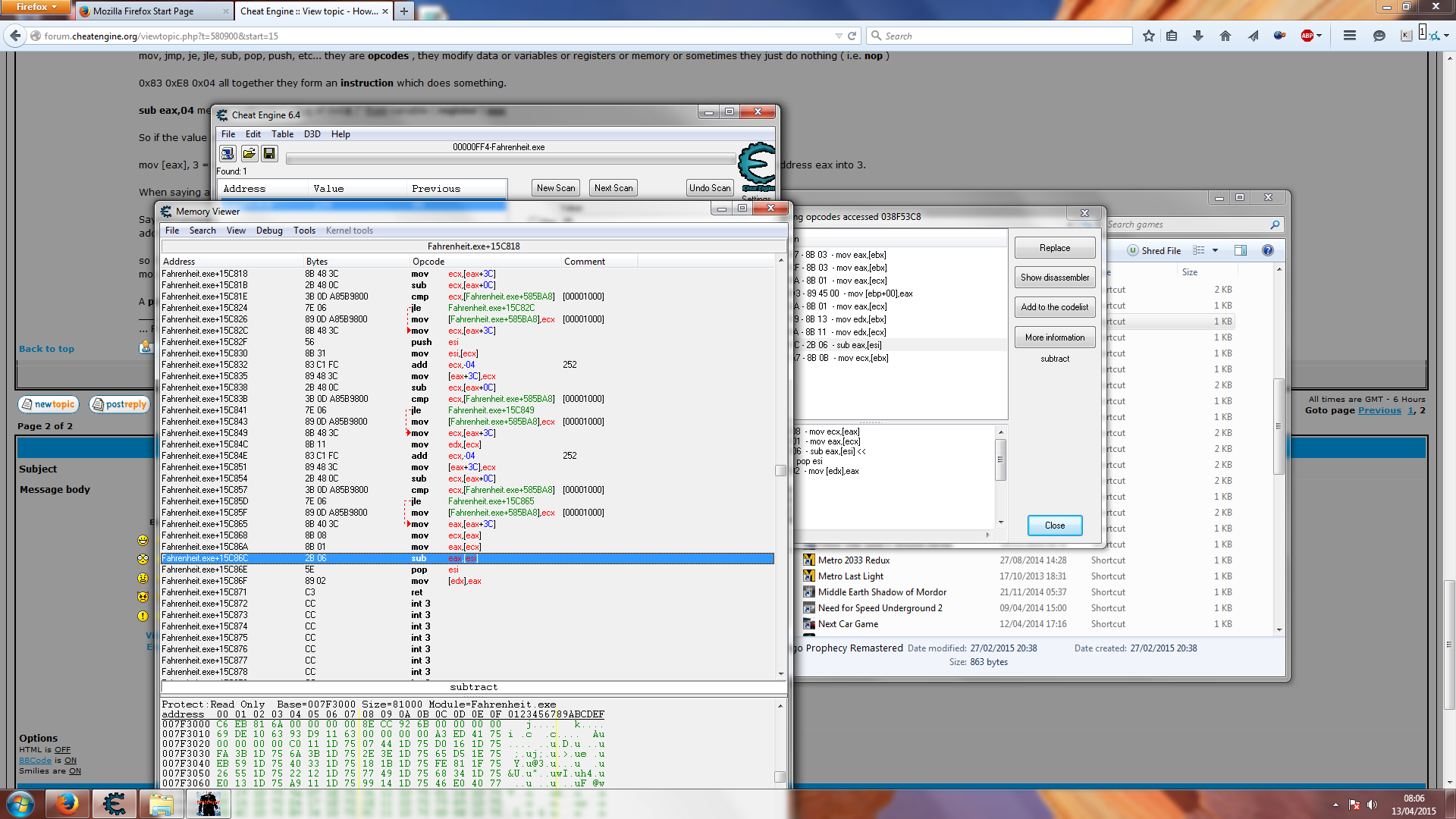Click the Replace button in opcodes window
Viewport: 1456px width, 819px height.
coord(1055,248)
